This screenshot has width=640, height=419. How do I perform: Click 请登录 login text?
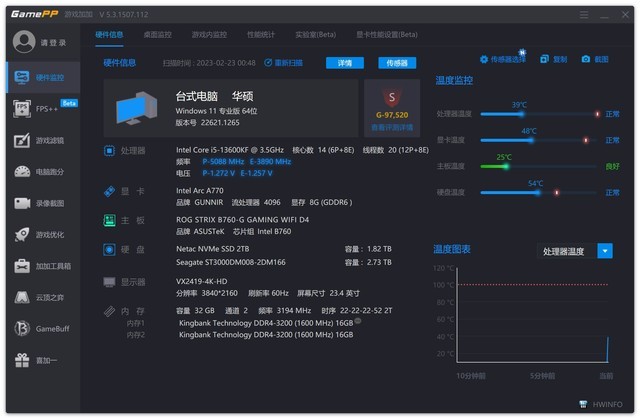coord(53,42)
